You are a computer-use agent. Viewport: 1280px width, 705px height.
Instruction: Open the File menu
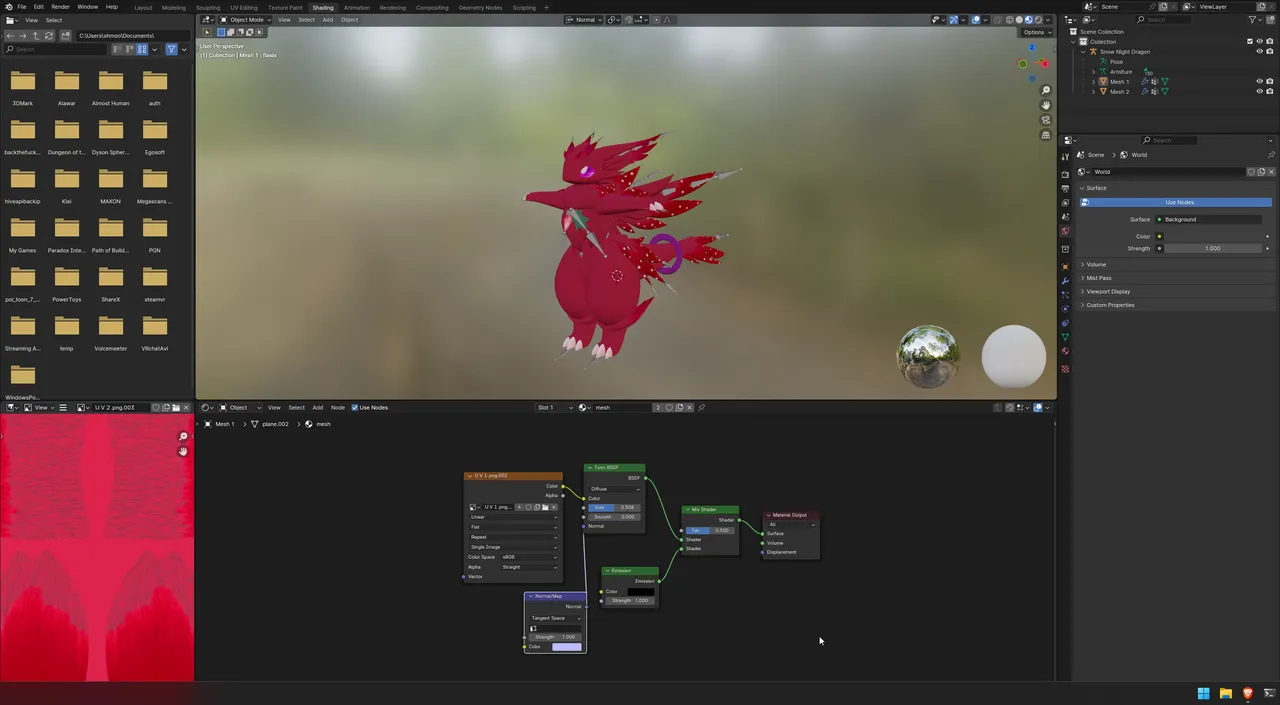point(22,7)
